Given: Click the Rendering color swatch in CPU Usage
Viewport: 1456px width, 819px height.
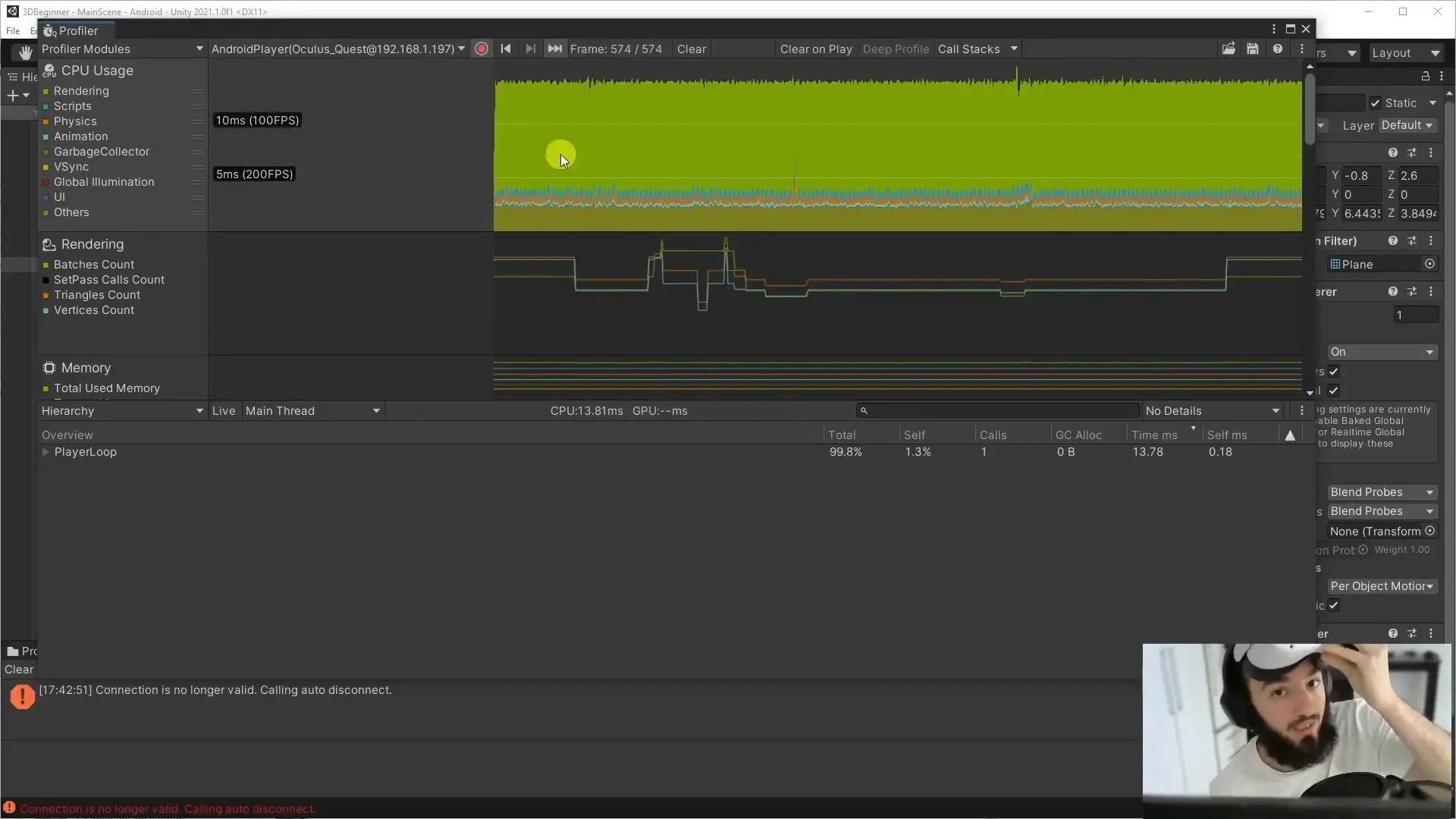Looking at the screenshot, I should 46,92.
